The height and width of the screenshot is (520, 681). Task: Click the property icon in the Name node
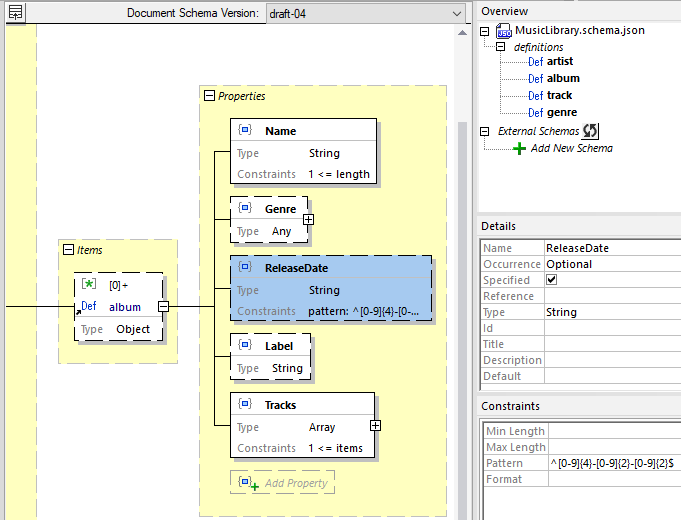click(245, 131)
